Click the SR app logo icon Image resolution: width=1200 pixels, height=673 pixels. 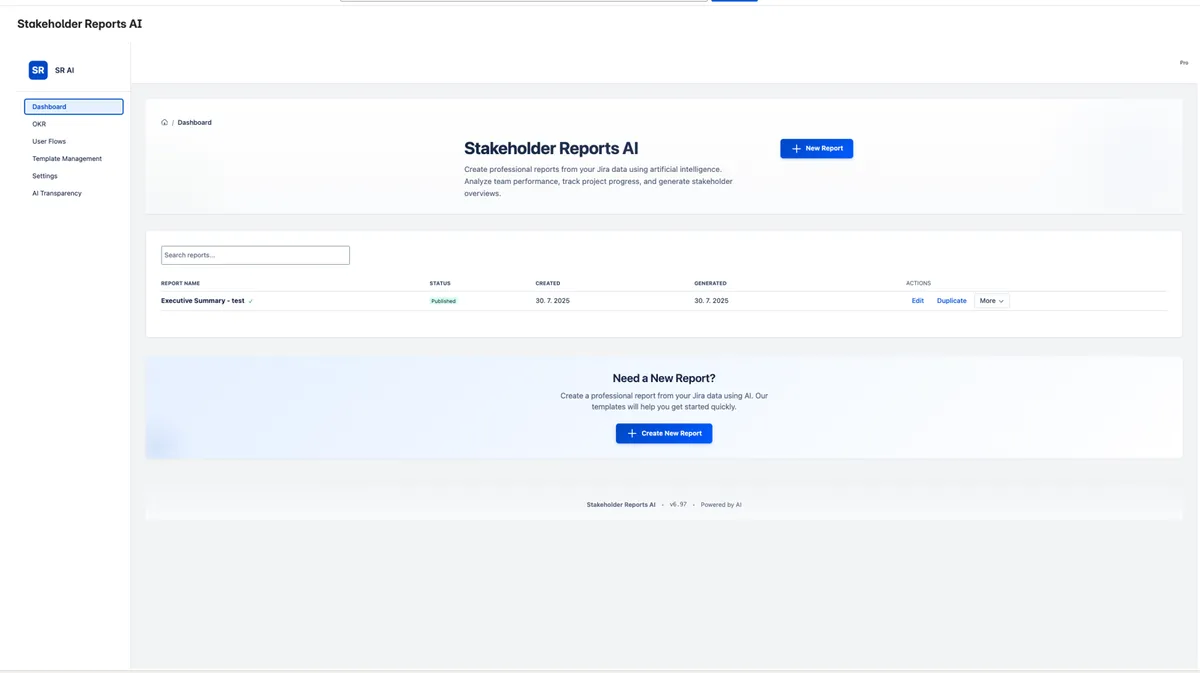[x=38, y=70]
